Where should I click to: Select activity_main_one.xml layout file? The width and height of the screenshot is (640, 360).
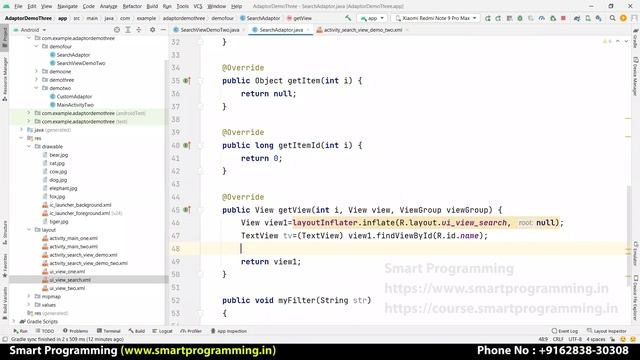tap(73, 238)
